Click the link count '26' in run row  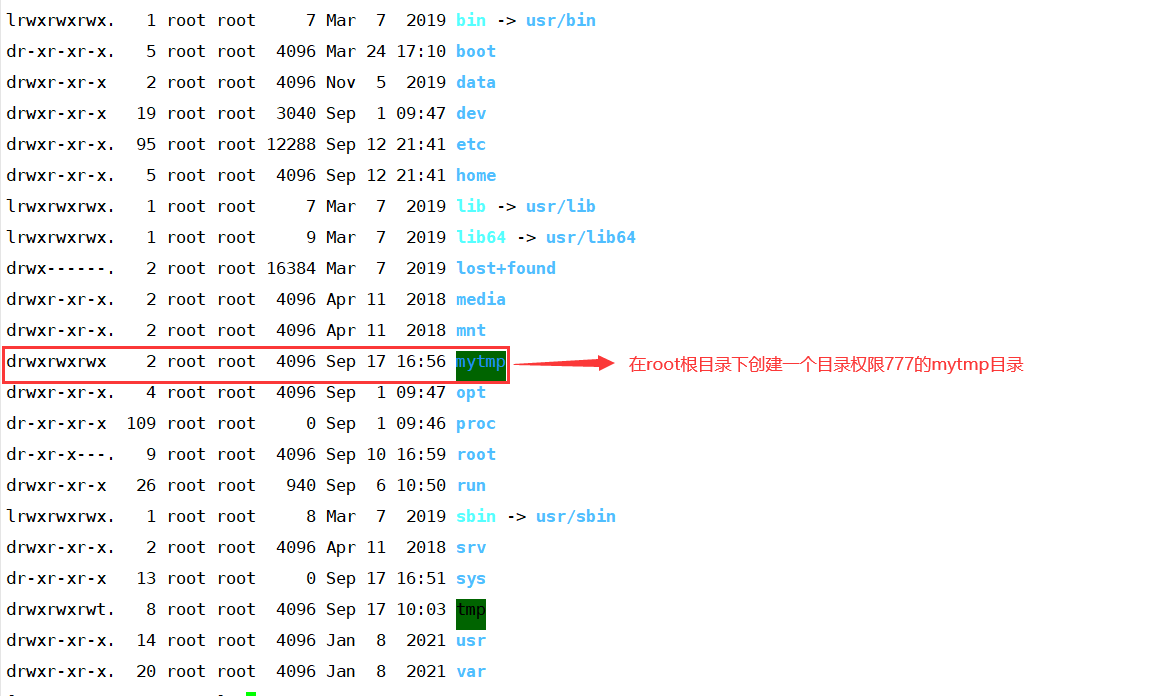(x=146, y=486)
